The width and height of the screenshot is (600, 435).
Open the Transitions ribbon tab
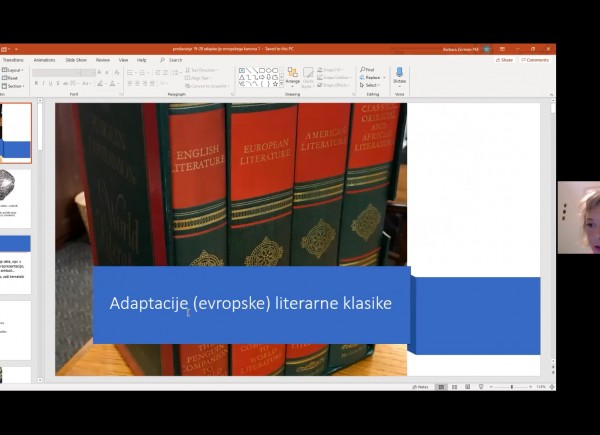[13, 60]
